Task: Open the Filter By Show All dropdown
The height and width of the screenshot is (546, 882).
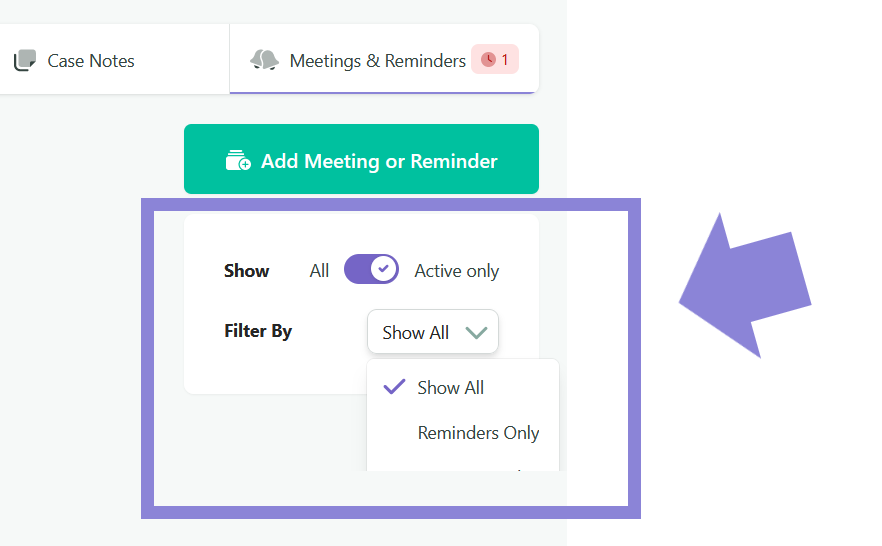Action: coord(433,332)
